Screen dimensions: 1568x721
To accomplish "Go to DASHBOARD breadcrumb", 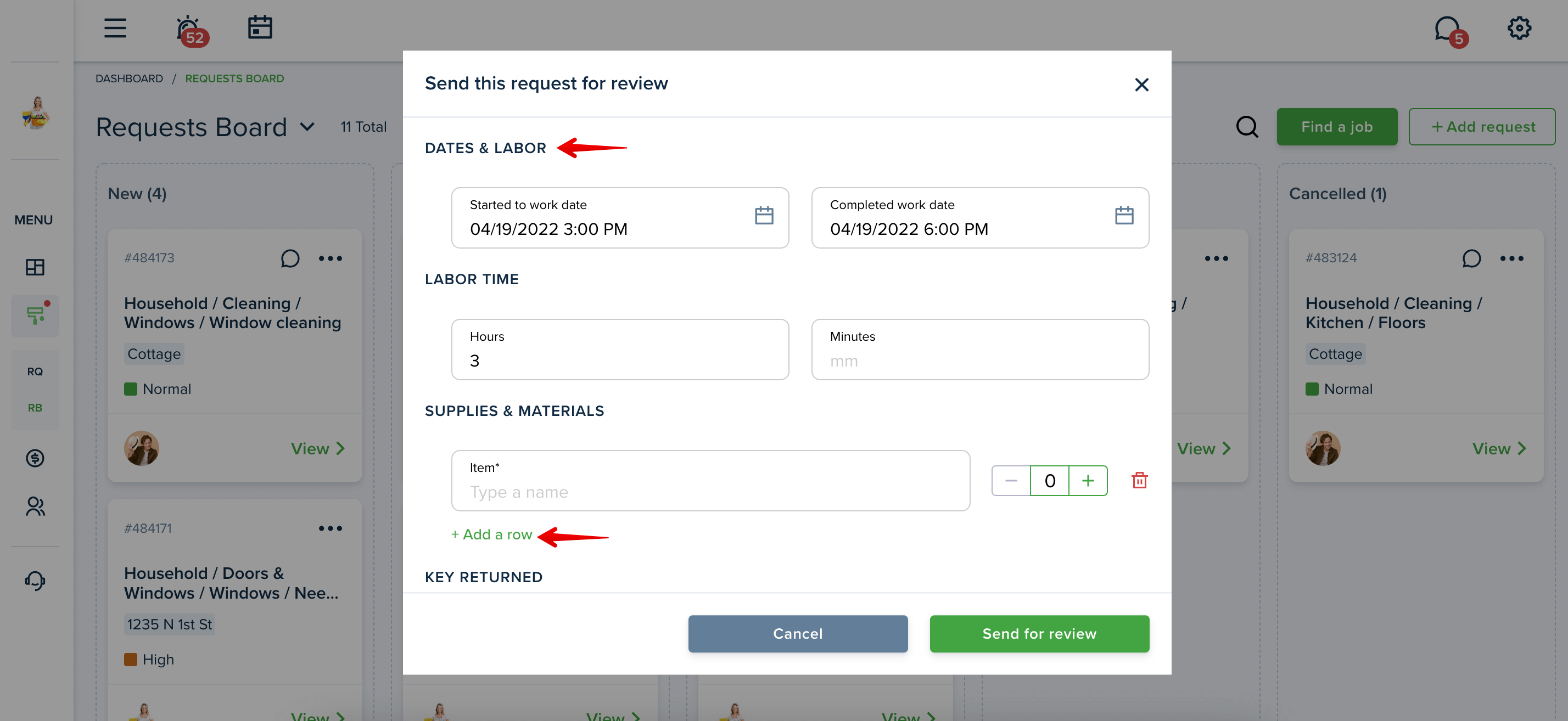I will point(129,78).
